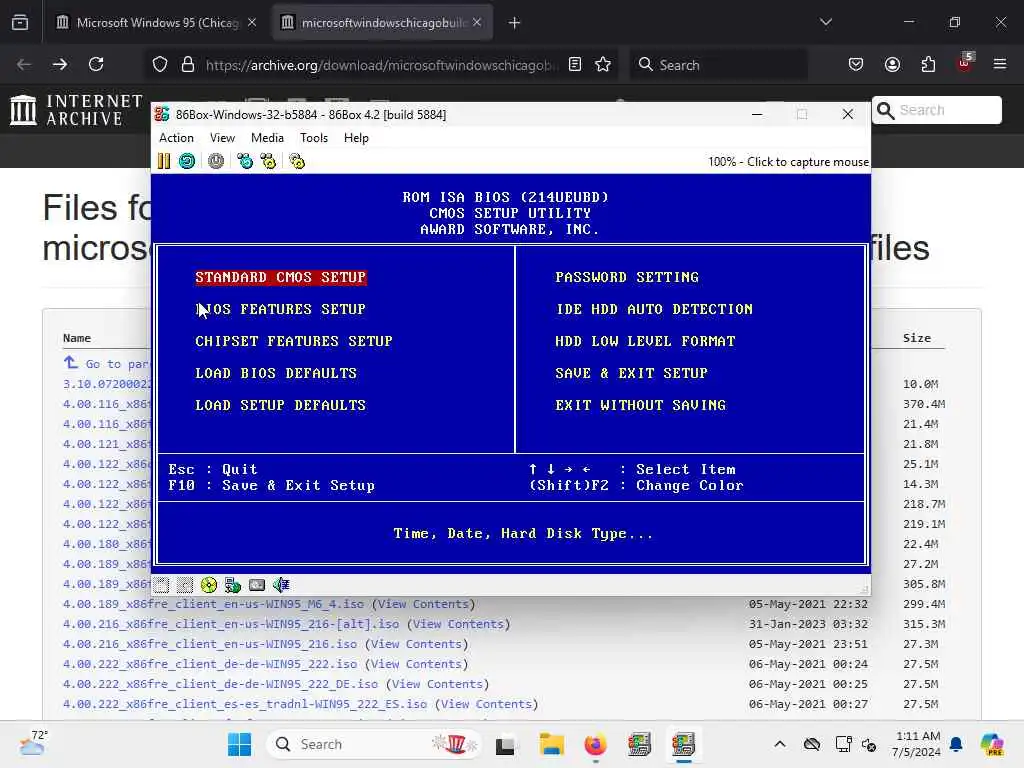Click the network status bar icon in 86Box

coord(232,585)
